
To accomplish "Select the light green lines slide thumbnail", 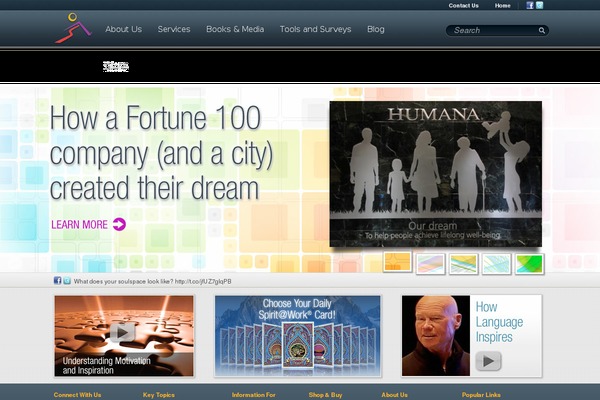I will tap(497, 264).
